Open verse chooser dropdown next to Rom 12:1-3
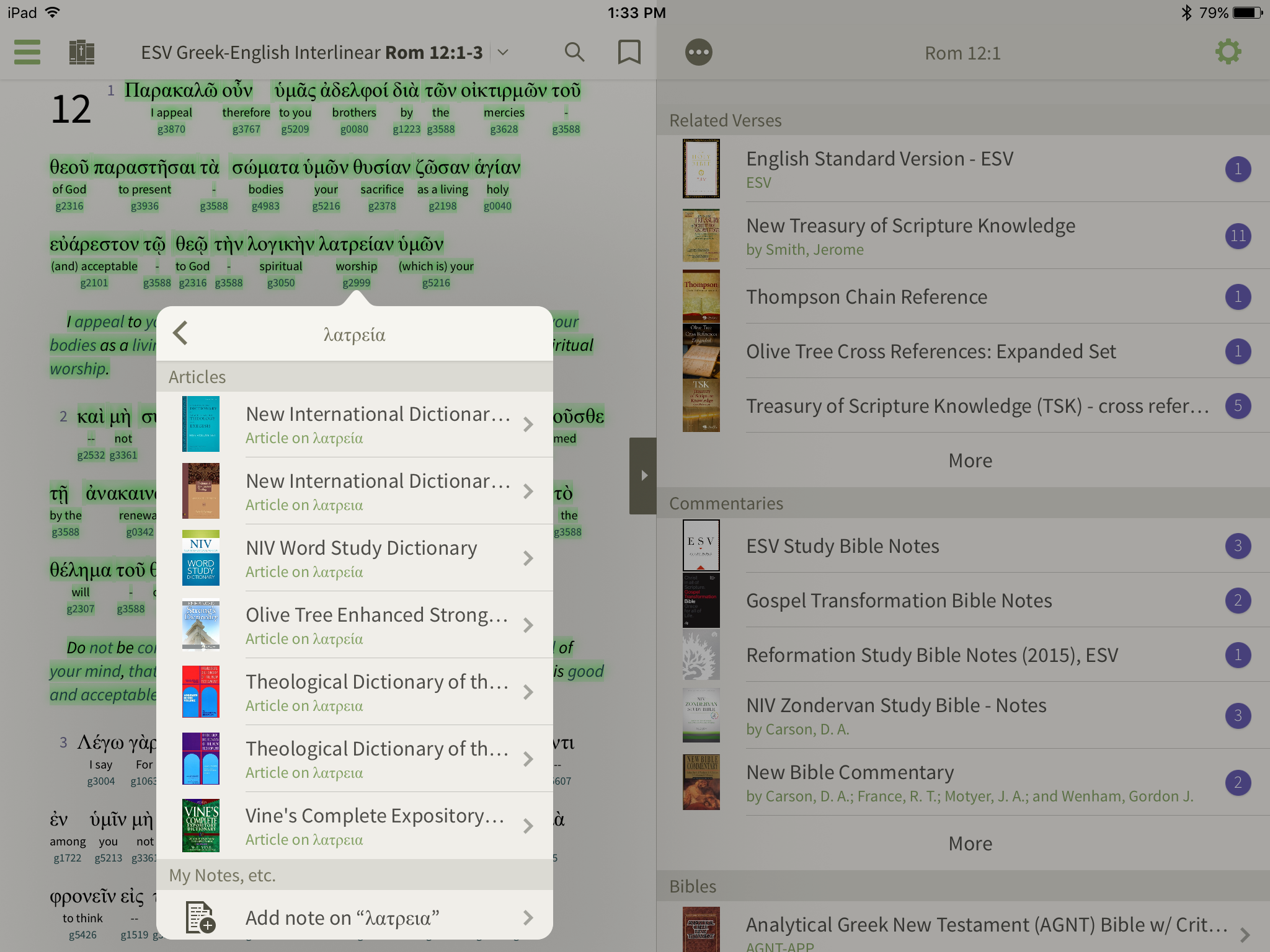1270x952 pixels. [503, 53]
